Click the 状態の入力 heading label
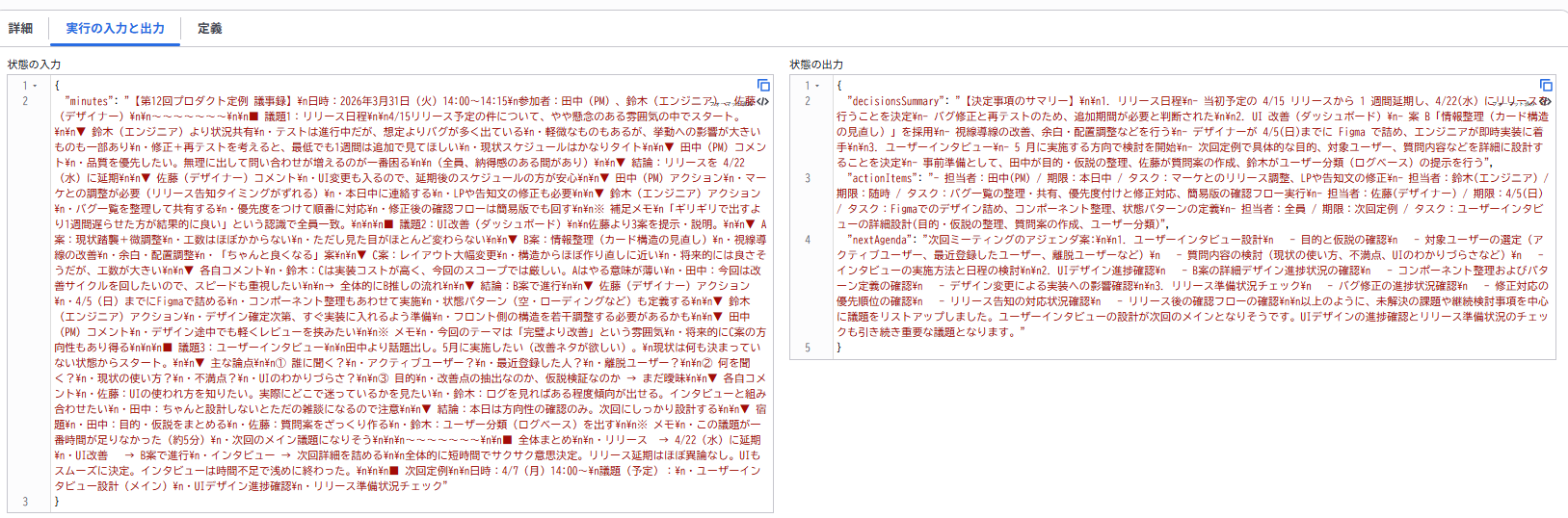 (x=34, y=65)
